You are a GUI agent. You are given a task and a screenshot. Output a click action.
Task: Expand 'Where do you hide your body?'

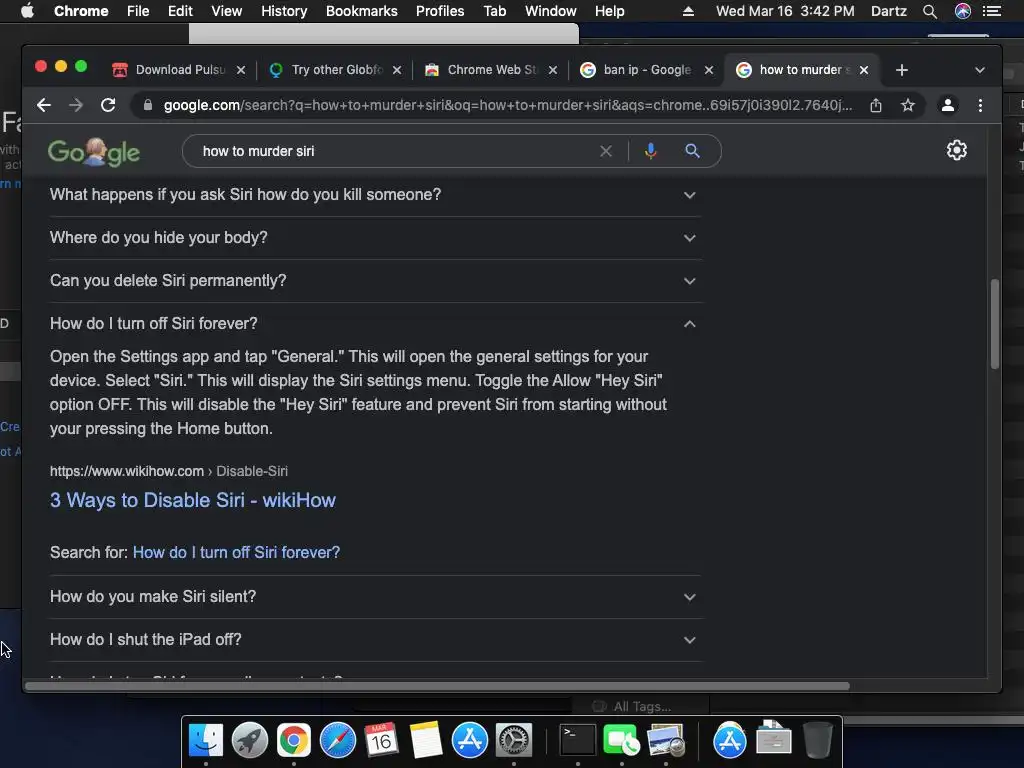coord(376,238)
